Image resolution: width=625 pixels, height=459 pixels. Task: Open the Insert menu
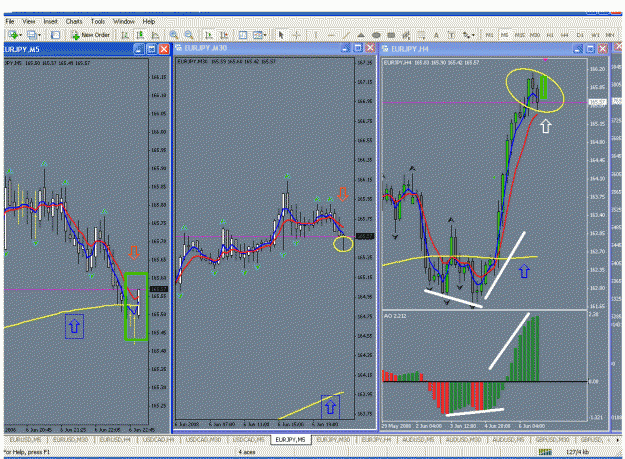(x=51, y=21)
